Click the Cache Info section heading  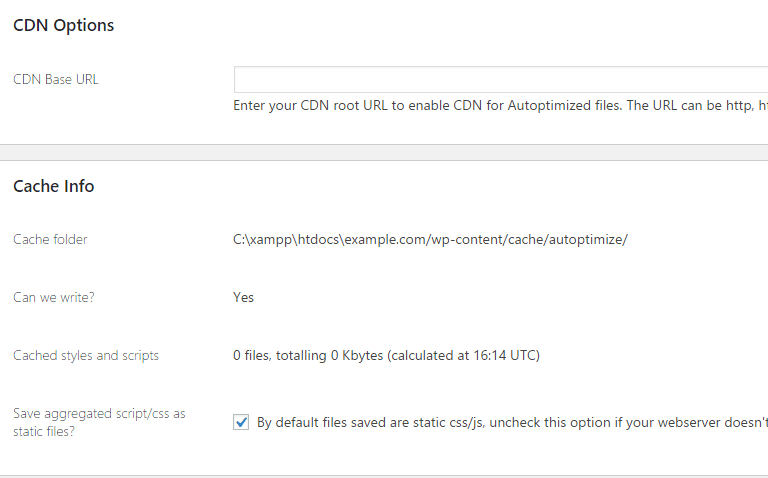[53, 186]
